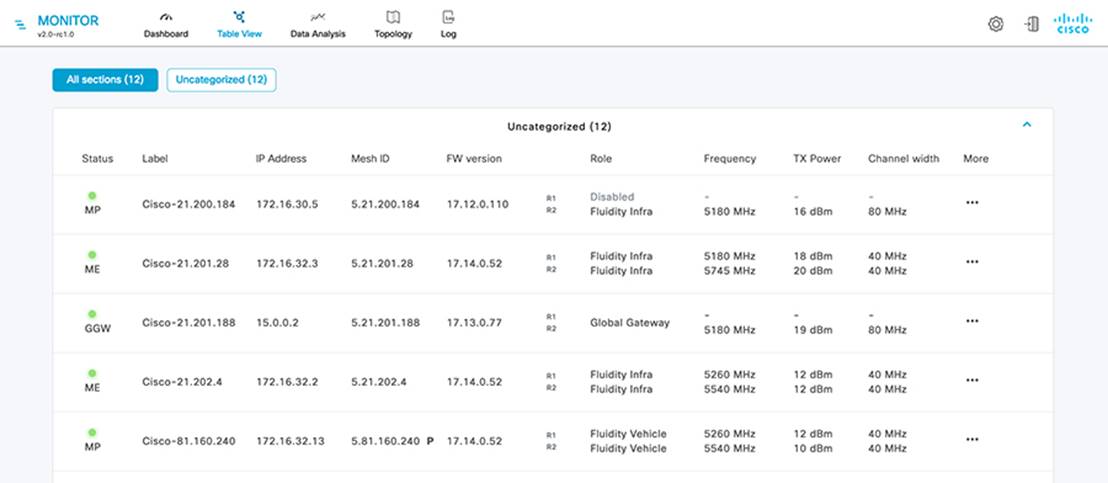The height and width of the screenshot is (483, 1108).
Task: Click the Frequency column header
Action: [x=730, y=159]
